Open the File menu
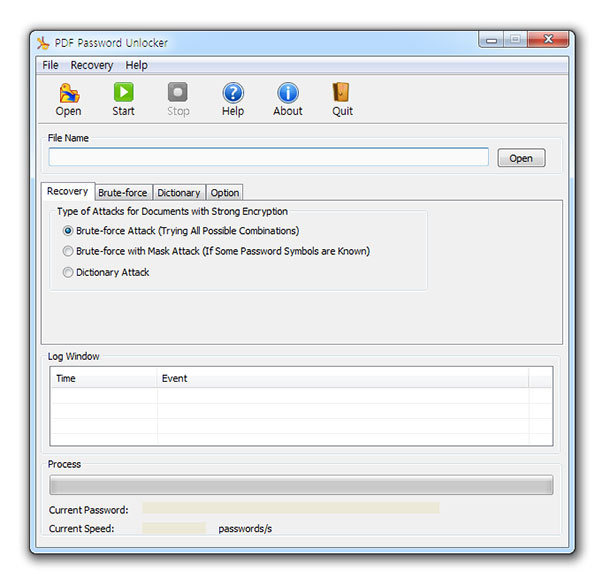Viewport: 610px width, 586px height. click(x=51, y=65)
